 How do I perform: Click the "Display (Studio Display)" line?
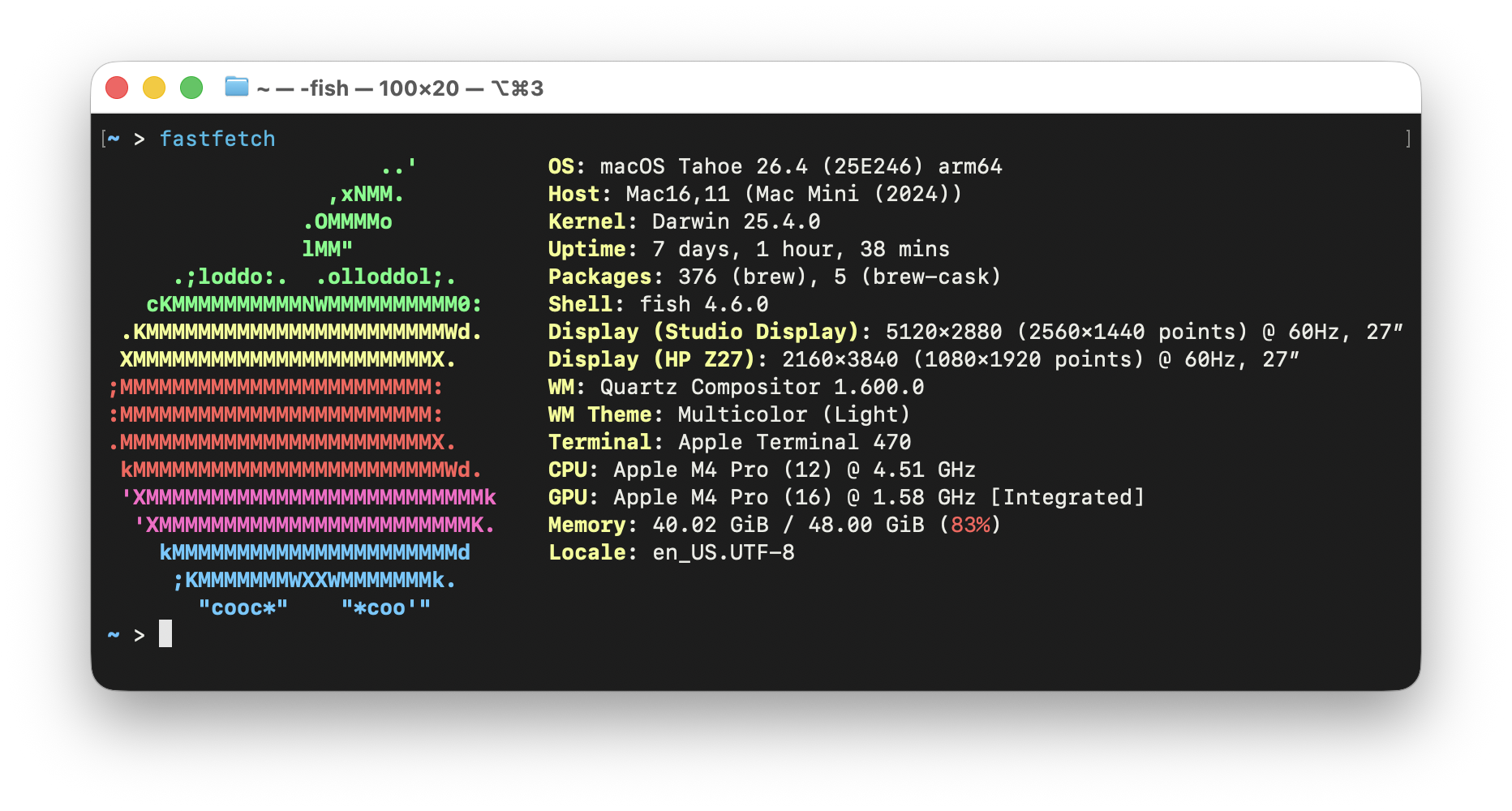pyautogui.click(x=976, y=332)
